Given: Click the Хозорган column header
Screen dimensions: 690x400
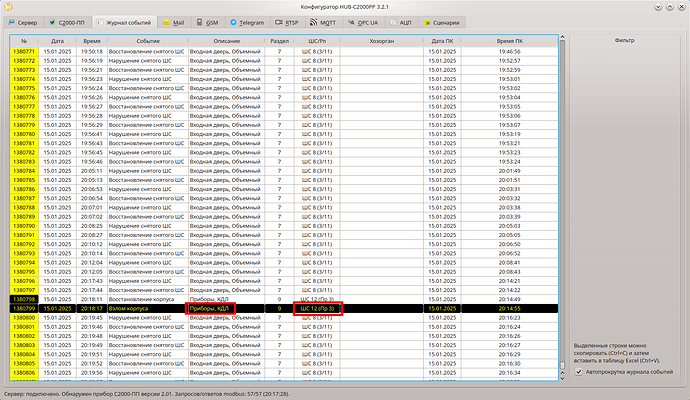Looking at the screenshot, I should coord(382,40).
